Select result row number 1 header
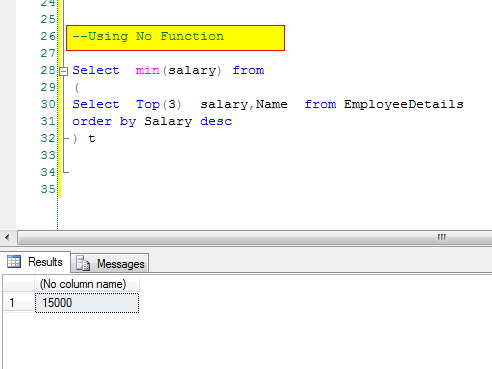Screen dimensions: 492x369 [19, 303]
